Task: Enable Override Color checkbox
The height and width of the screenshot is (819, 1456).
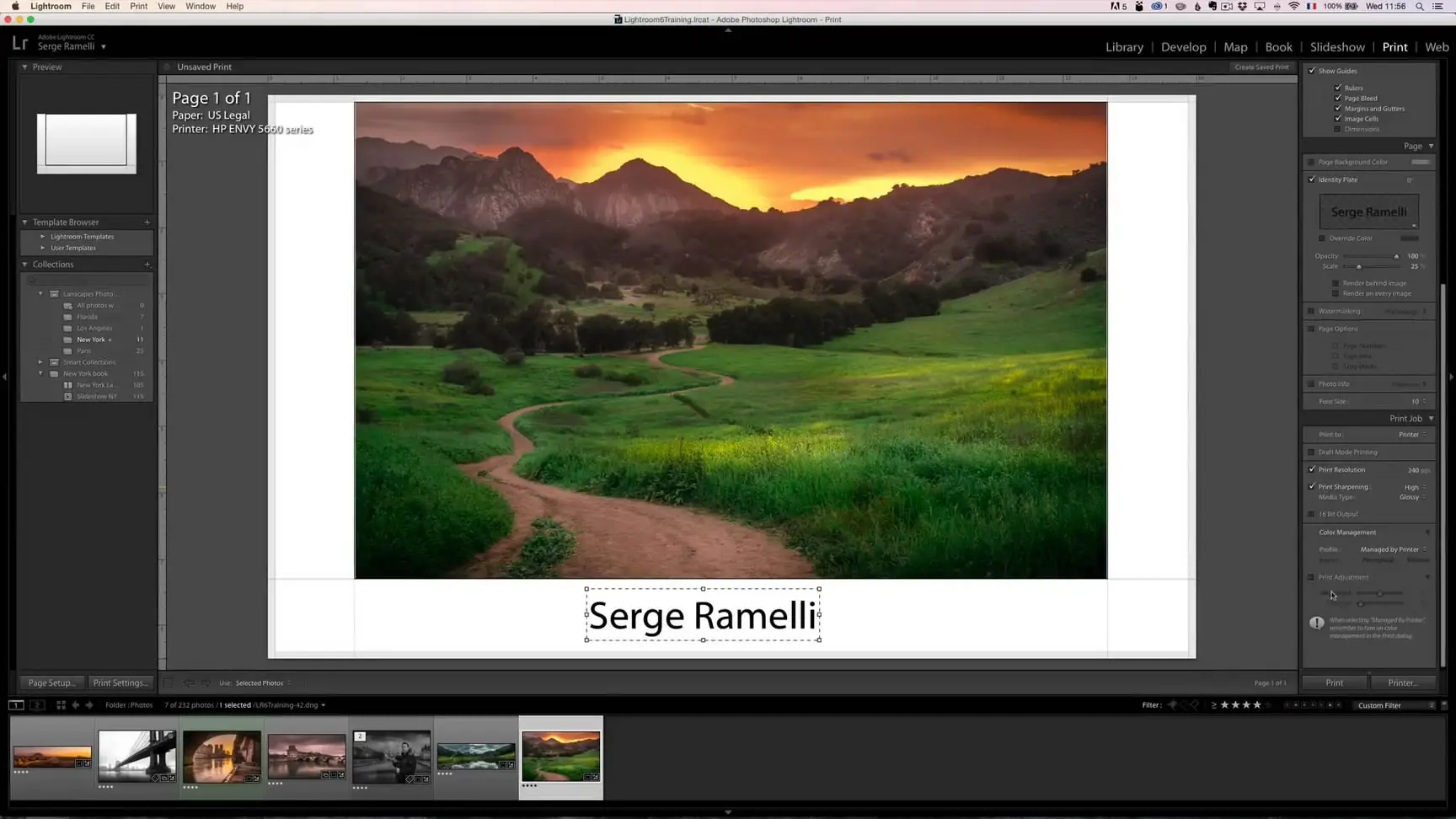Action: tap(1322, 238)
